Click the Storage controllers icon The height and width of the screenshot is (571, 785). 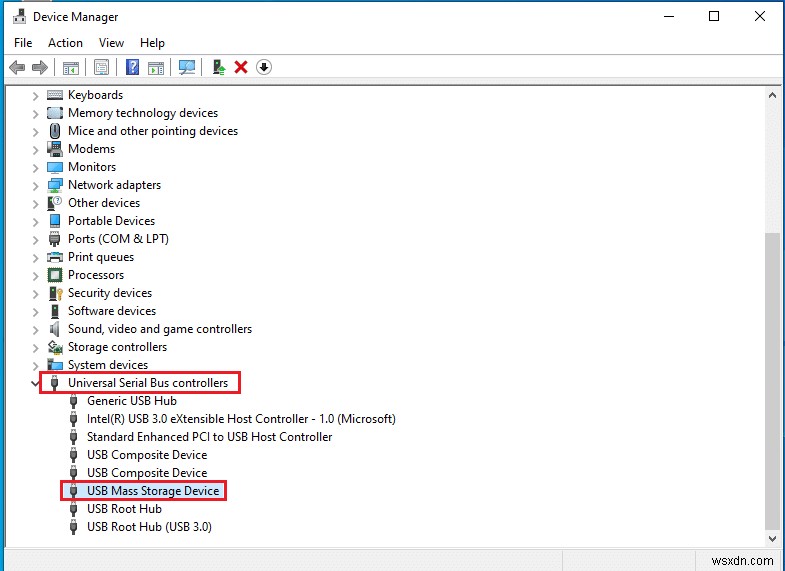(55, 347)
